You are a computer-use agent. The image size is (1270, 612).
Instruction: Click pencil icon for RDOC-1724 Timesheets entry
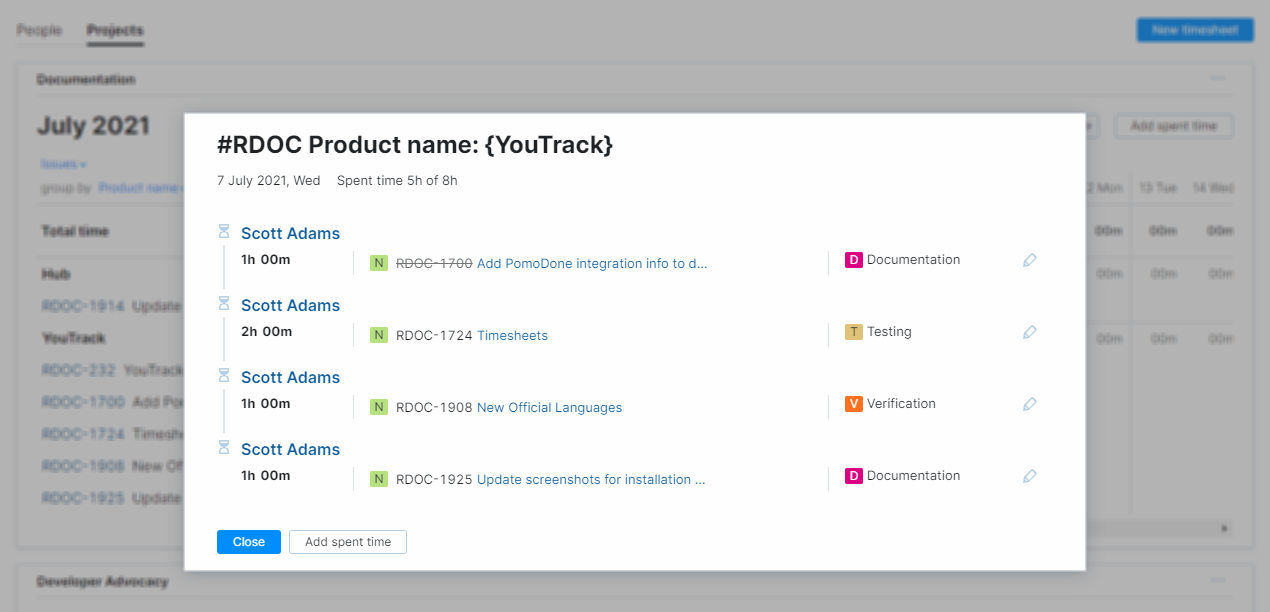[1030, 332]
